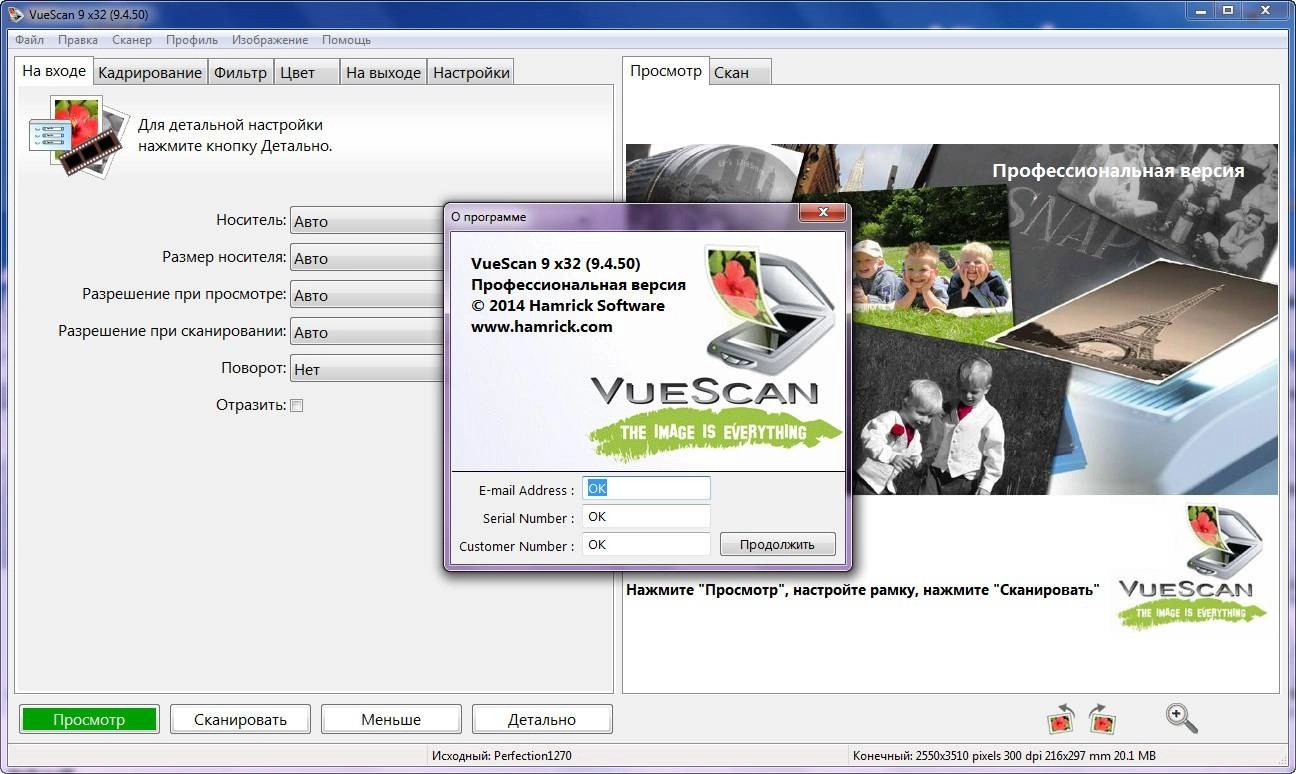
Task: Click the photo collage preview image
Action: [x=951, y=319]
